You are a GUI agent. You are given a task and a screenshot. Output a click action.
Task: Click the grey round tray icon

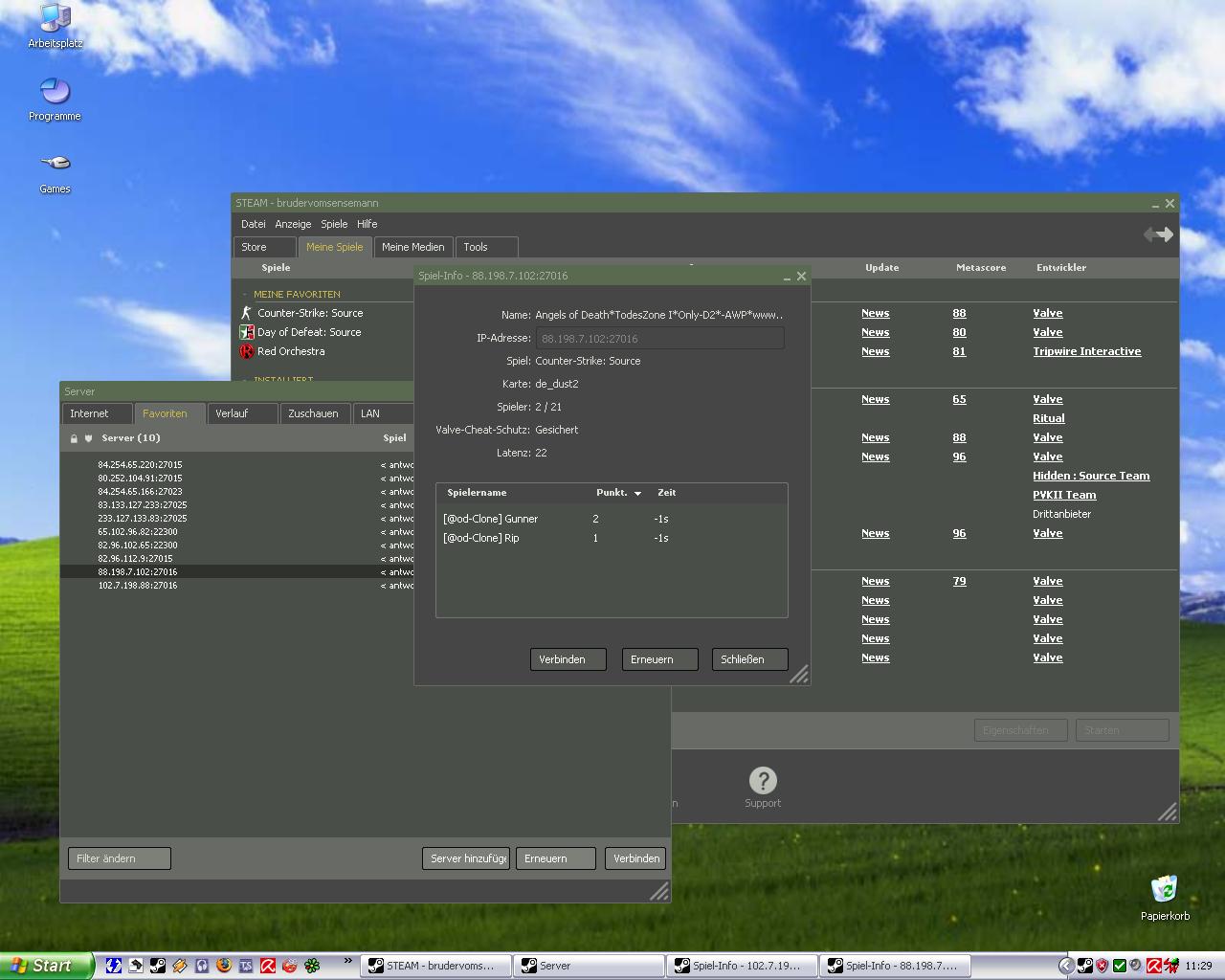pos(1135,965)
